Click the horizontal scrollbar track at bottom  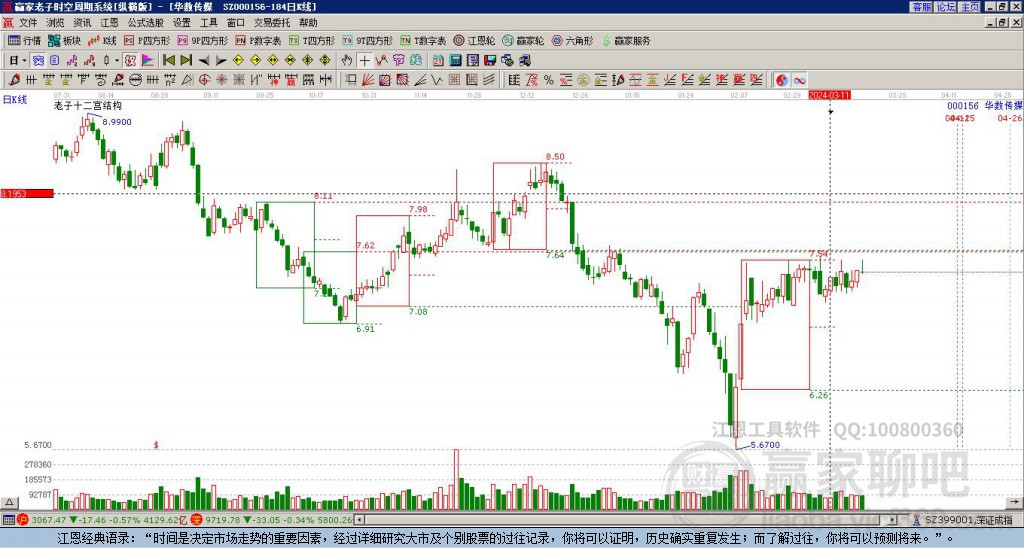tap(627, 520)
